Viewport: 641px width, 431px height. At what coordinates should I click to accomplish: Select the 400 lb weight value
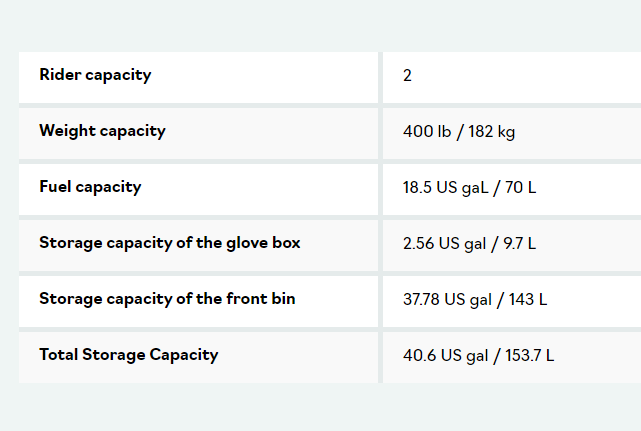click(x=427, y=132)
